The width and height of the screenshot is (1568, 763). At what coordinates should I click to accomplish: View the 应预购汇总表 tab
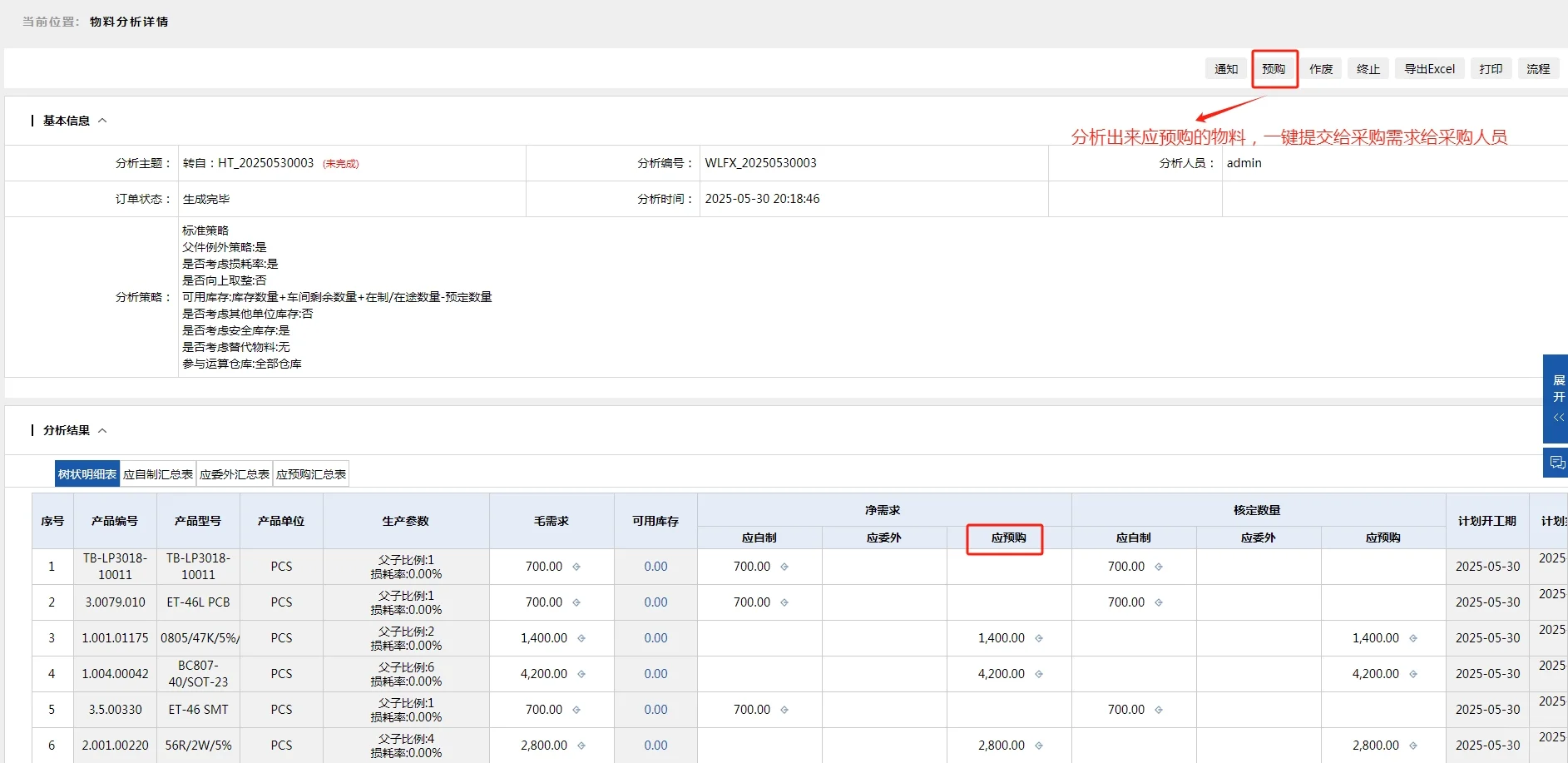311,474
